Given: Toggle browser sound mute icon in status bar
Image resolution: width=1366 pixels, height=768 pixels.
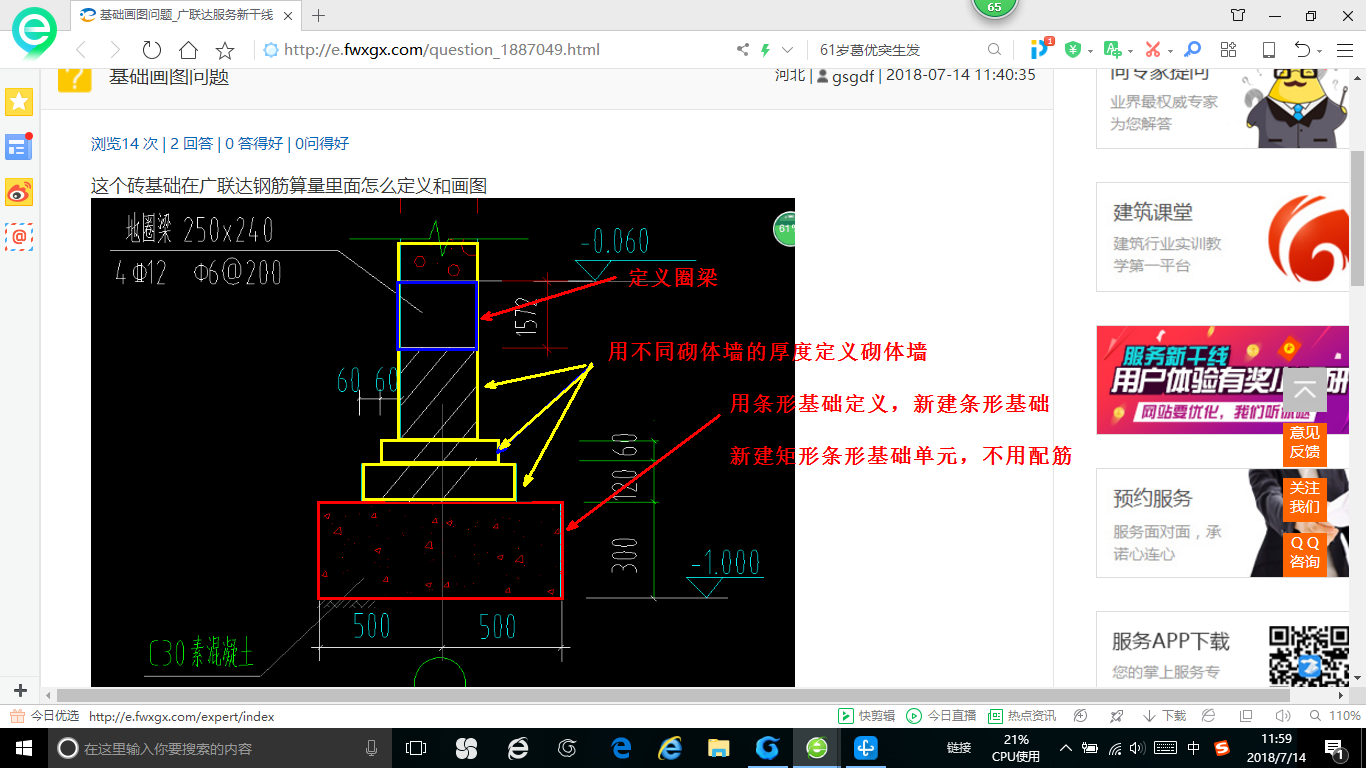Looking at the screenshot, I should (x=1282, y=716).
